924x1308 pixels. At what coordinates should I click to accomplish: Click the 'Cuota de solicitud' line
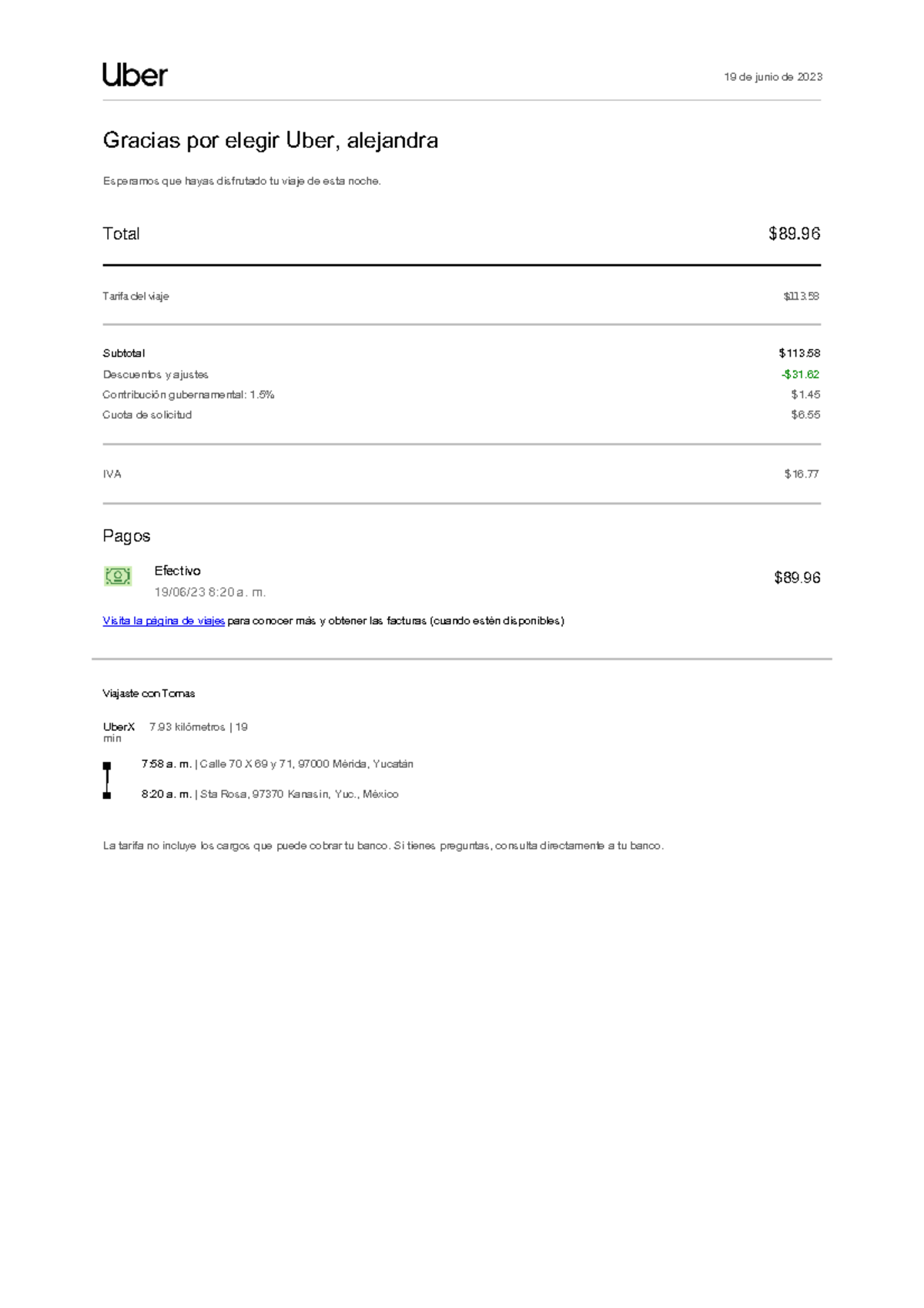pos(147,414)
